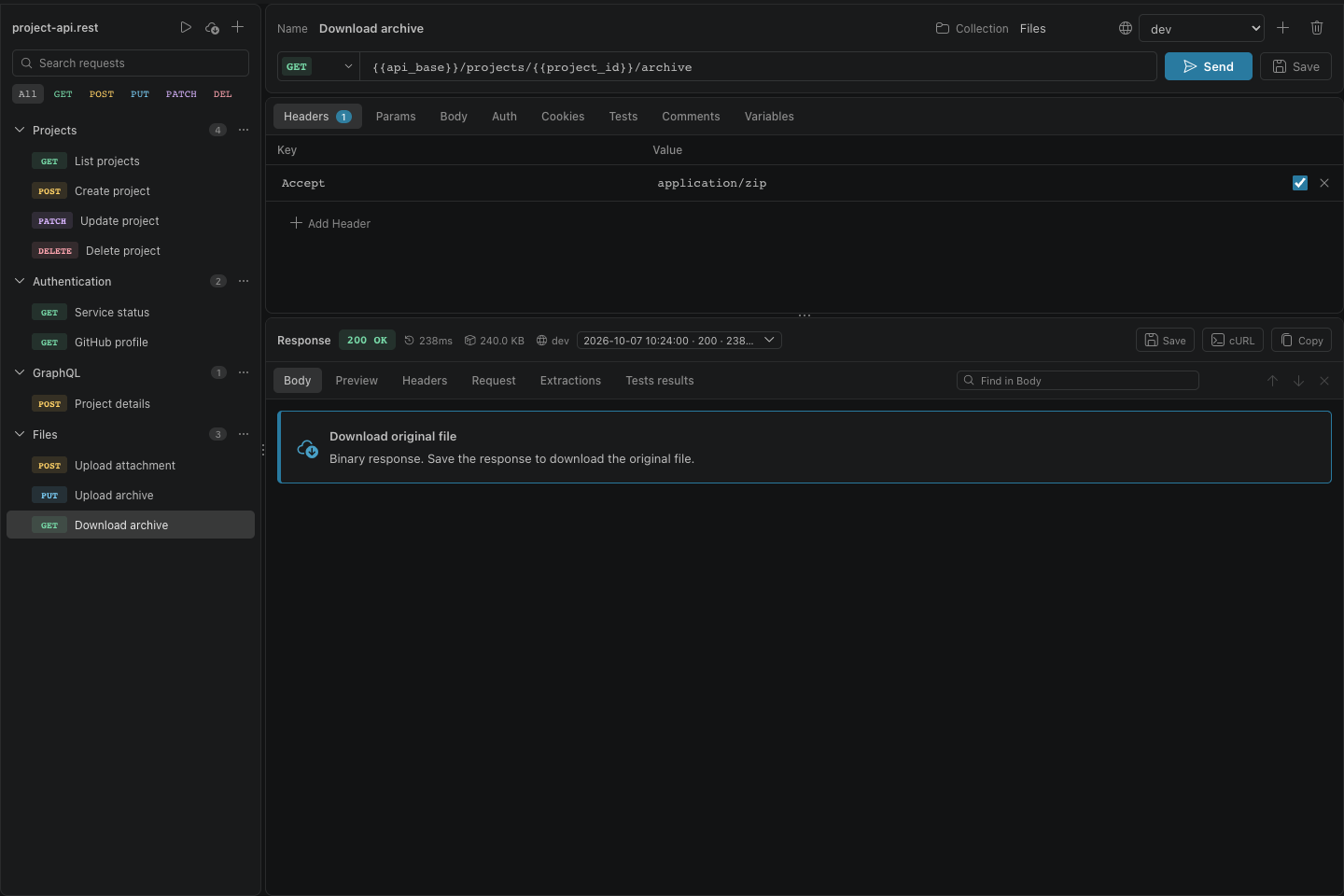Viewport: 1344px width, 896px height.
Task: Copy request as cURL
Action: click(1233, 341)
